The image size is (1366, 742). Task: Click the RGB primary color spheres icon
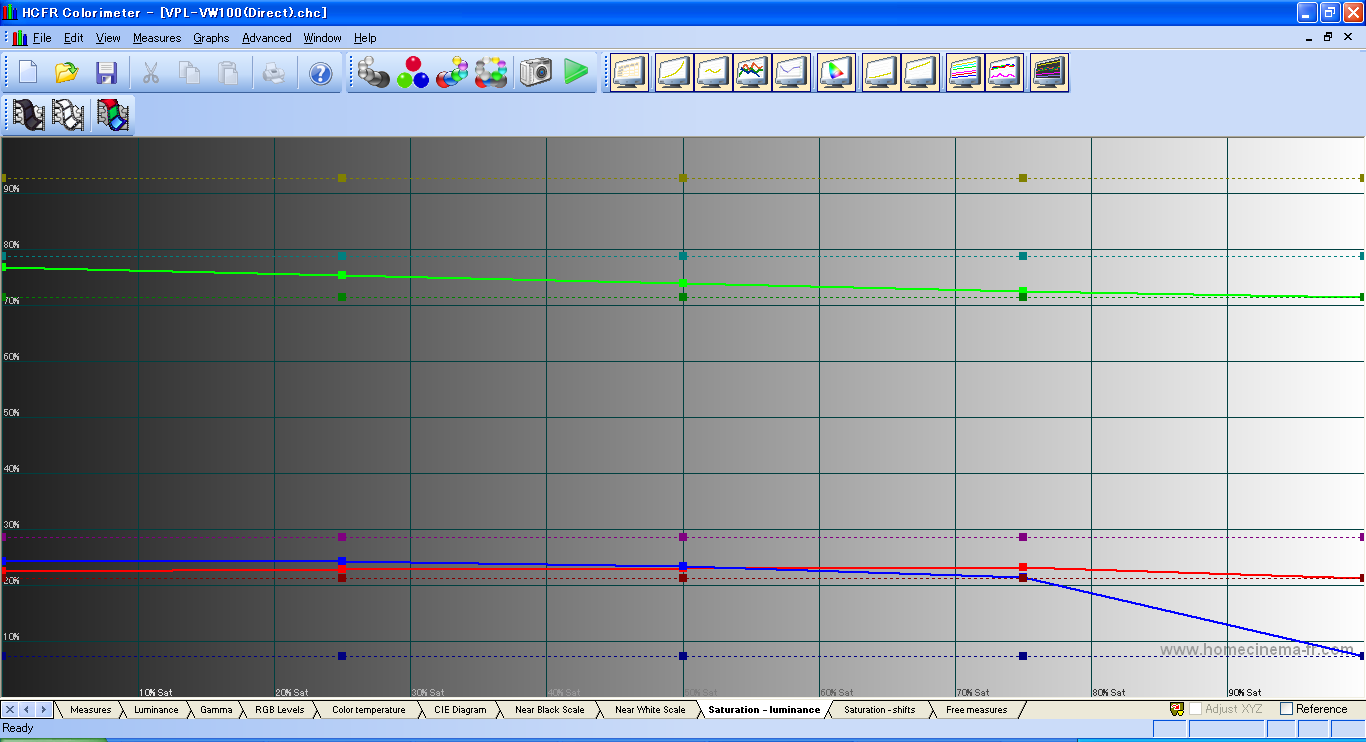412,73
